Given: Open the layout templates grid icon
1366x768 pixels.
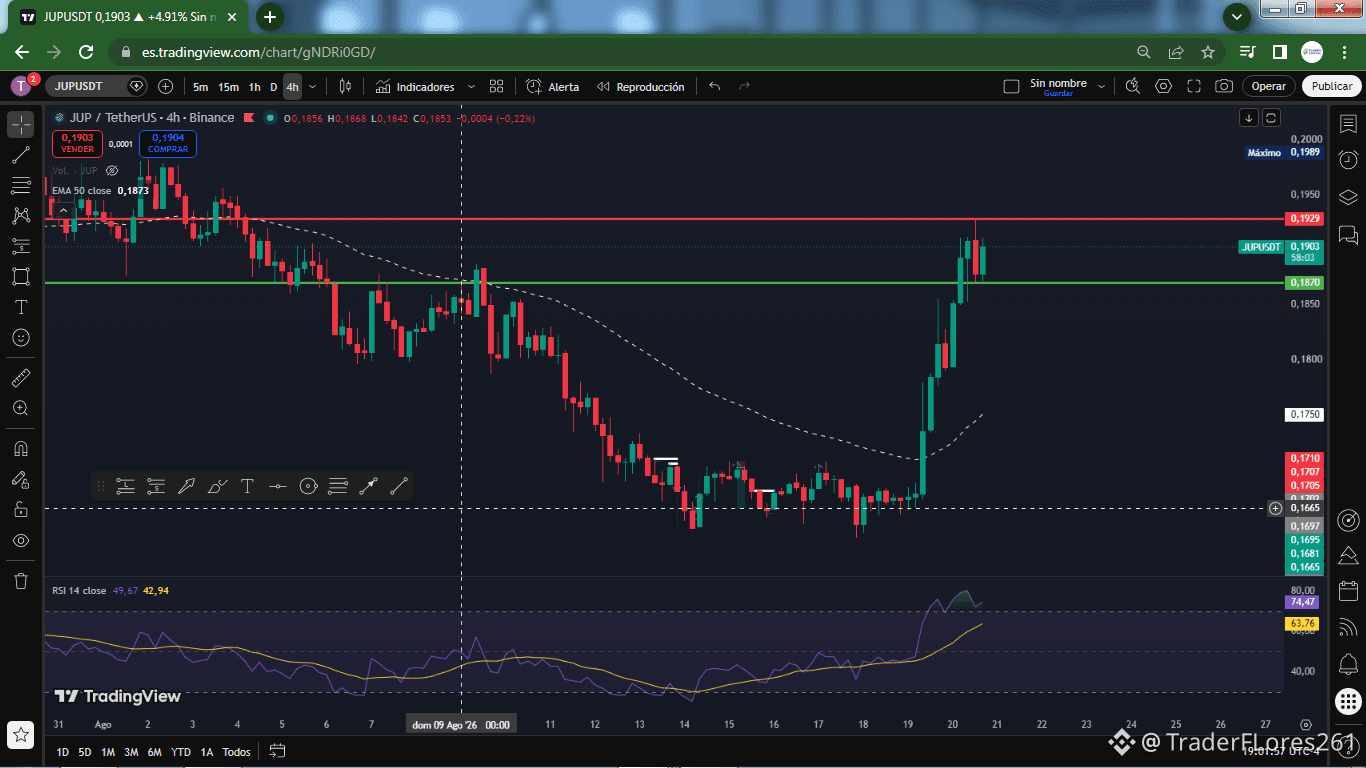Looking at the screenshot, I should pos(496,87).
